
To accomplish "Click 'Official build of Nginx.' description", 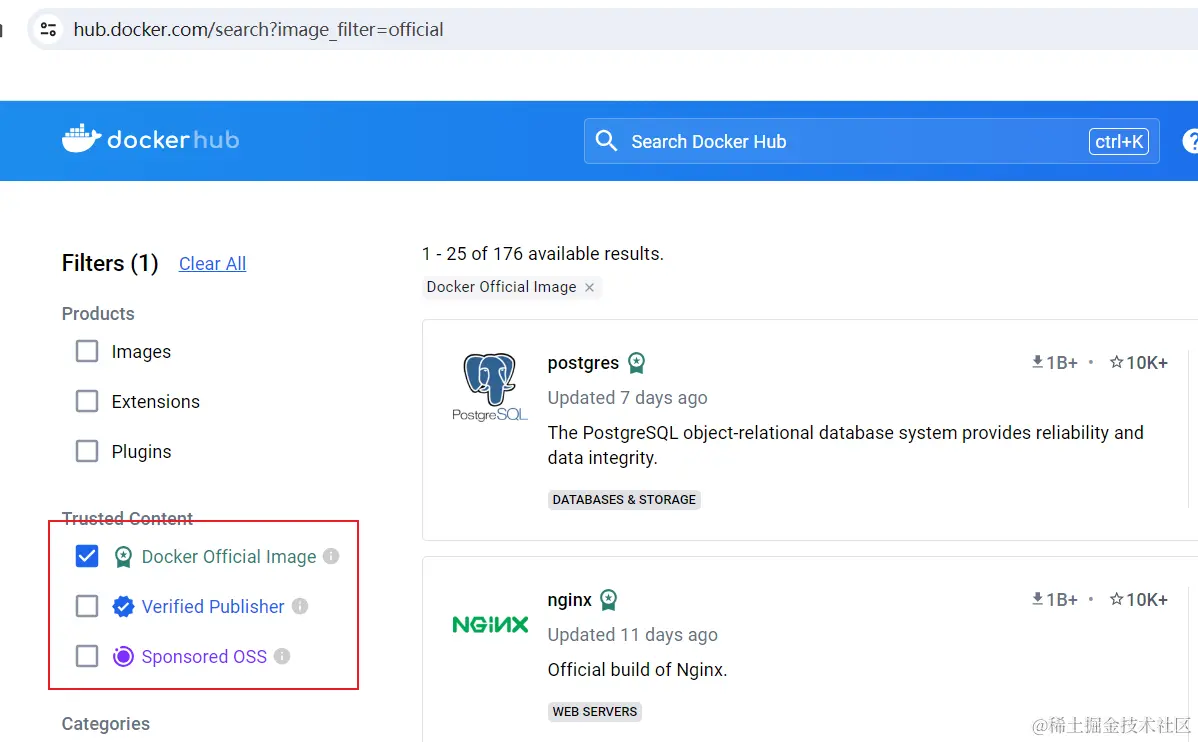I will [x=637, y=670].
